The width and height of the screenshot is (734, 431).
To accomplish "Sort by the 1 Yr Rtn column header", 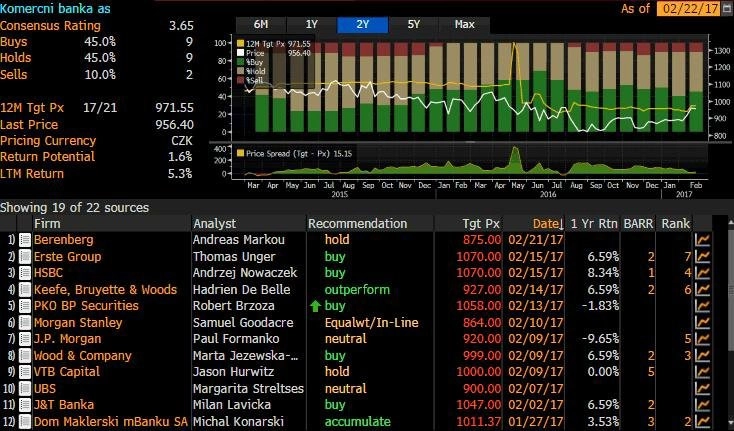I will [594, 224].
